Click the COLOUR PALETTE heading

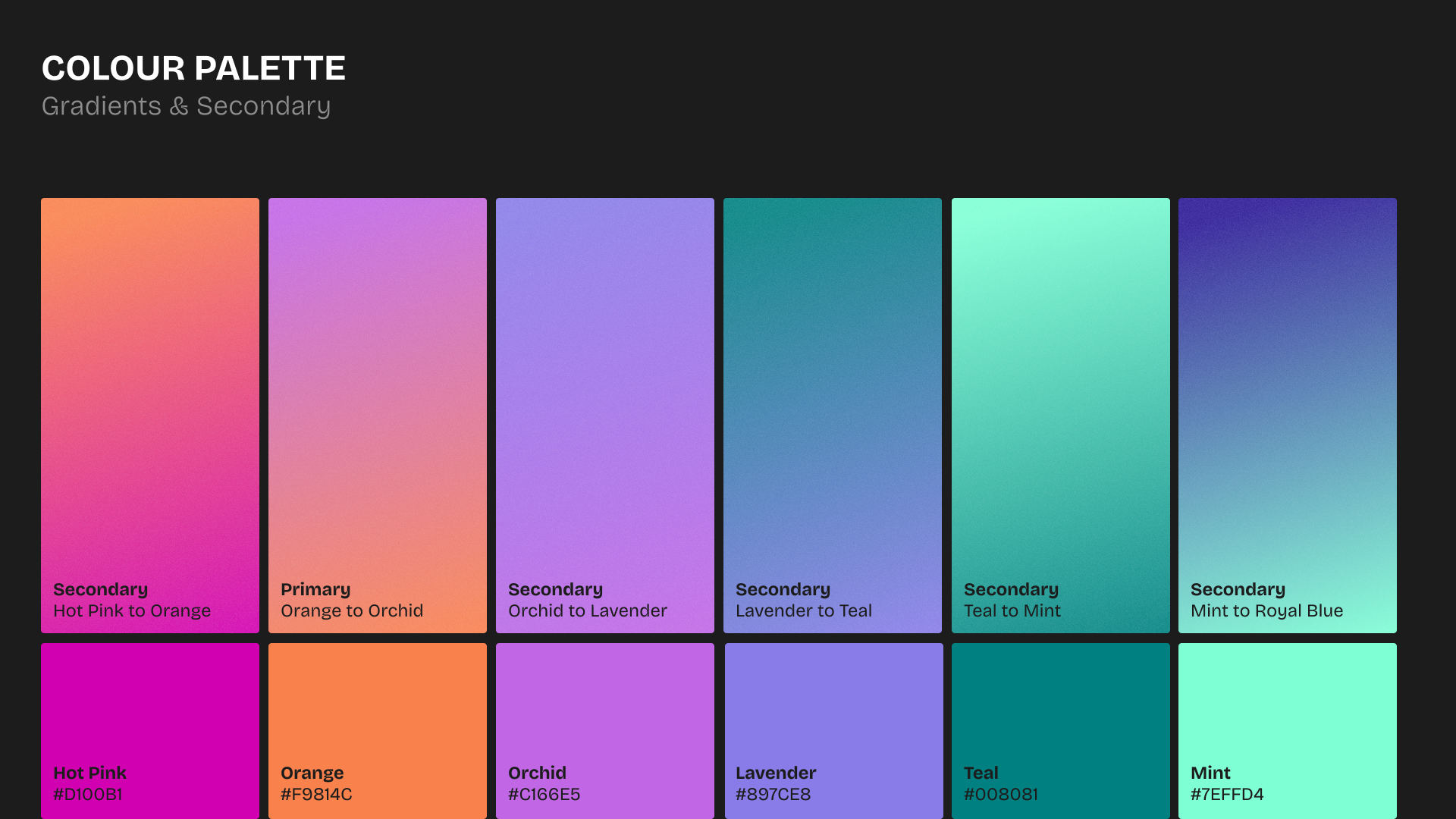tap(193, 68)
